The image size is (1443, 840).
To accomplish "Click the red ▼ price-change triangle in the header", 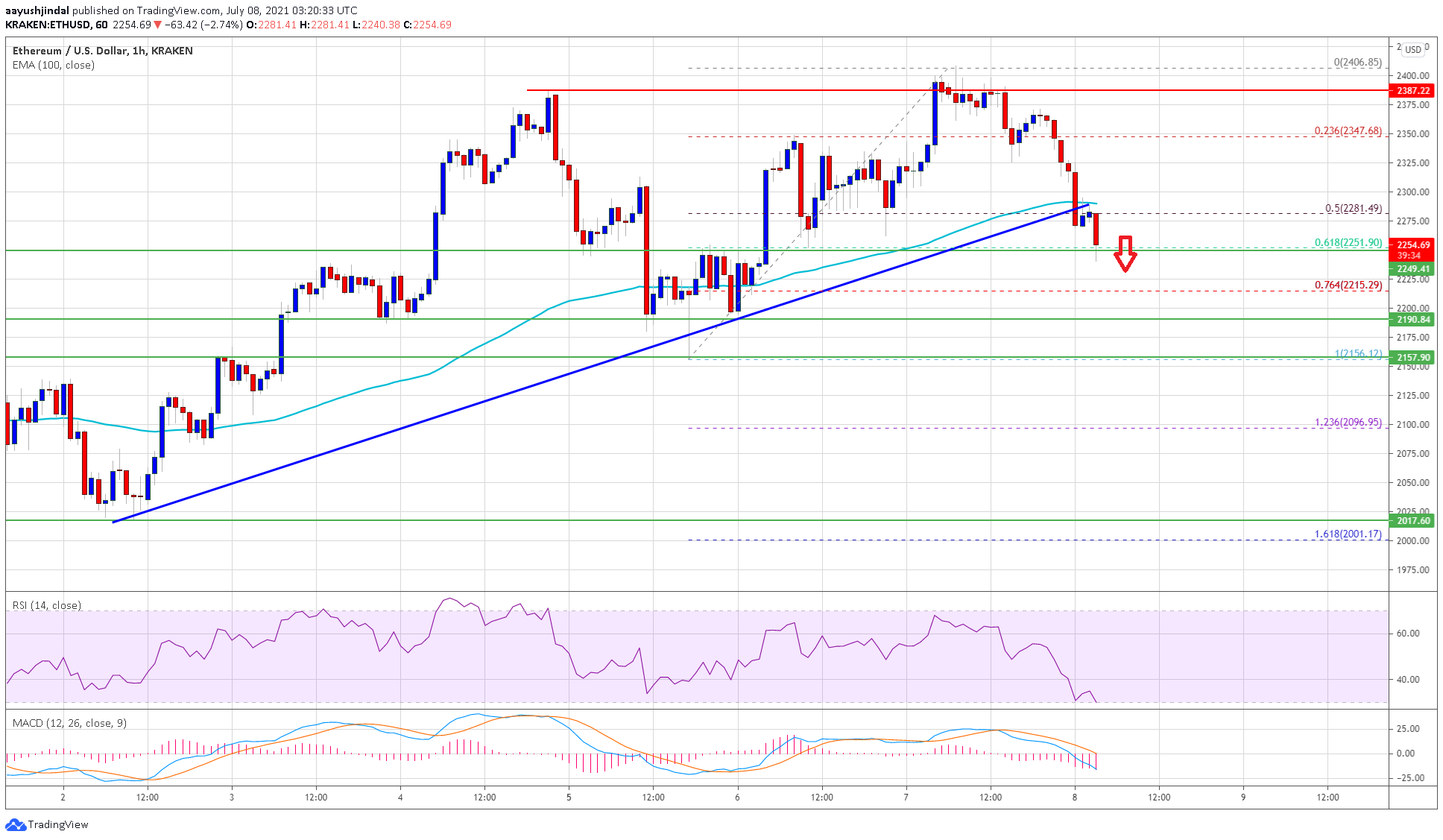I will 157,24.
